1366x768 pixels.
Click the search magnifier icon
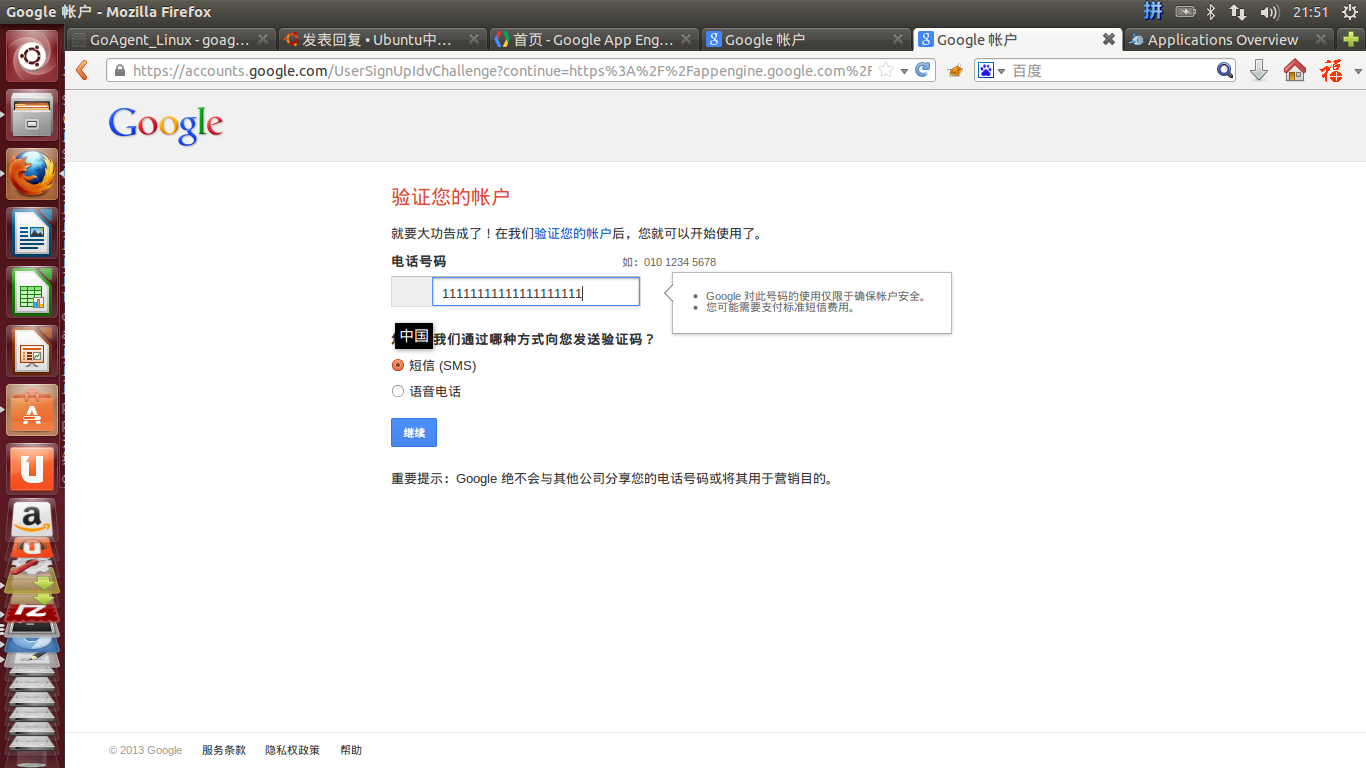(x=1225, y=71)
